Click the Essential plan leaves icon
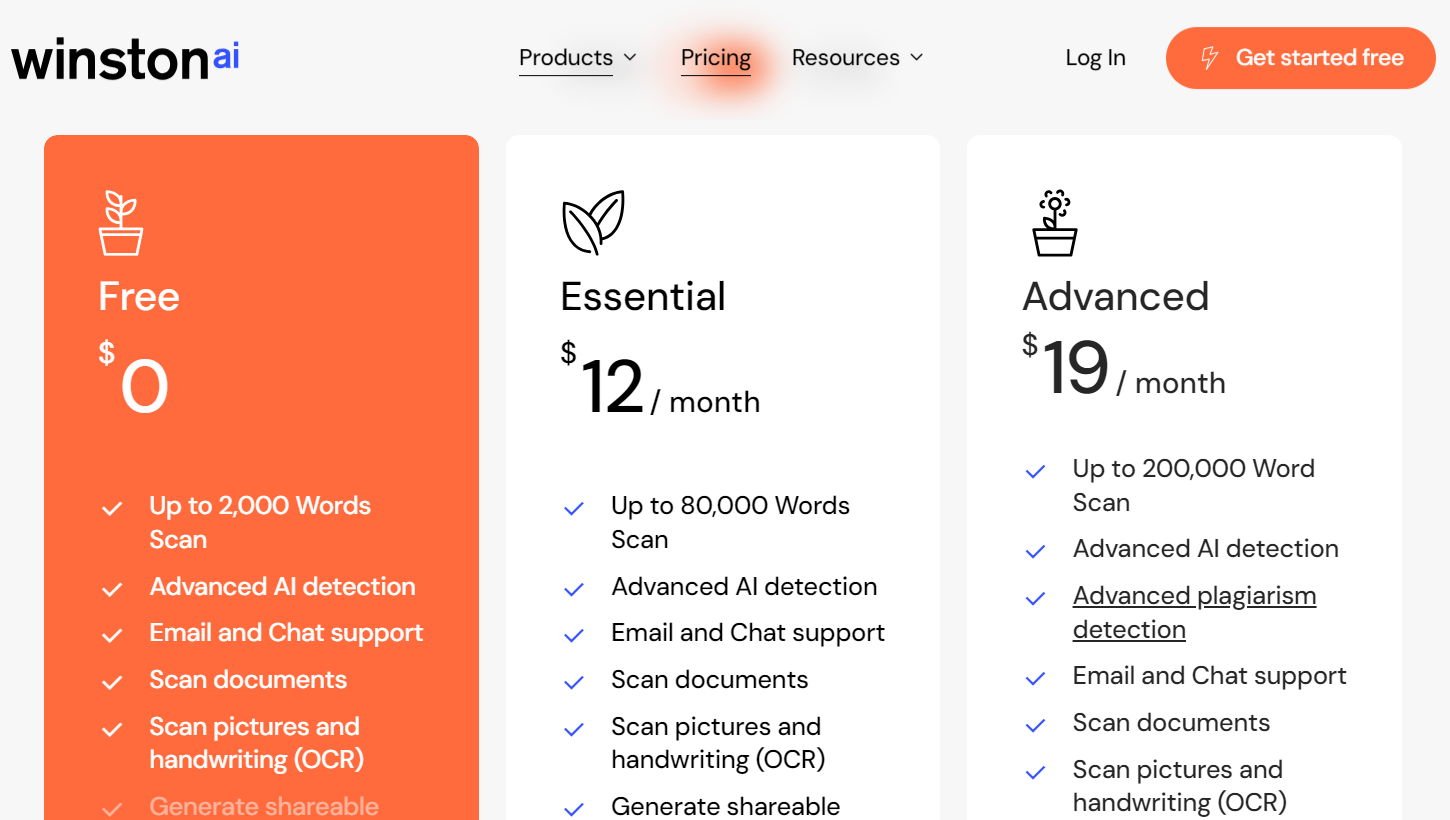Image resolution: width=1450 pixels, height=820 pixels. 593,222
